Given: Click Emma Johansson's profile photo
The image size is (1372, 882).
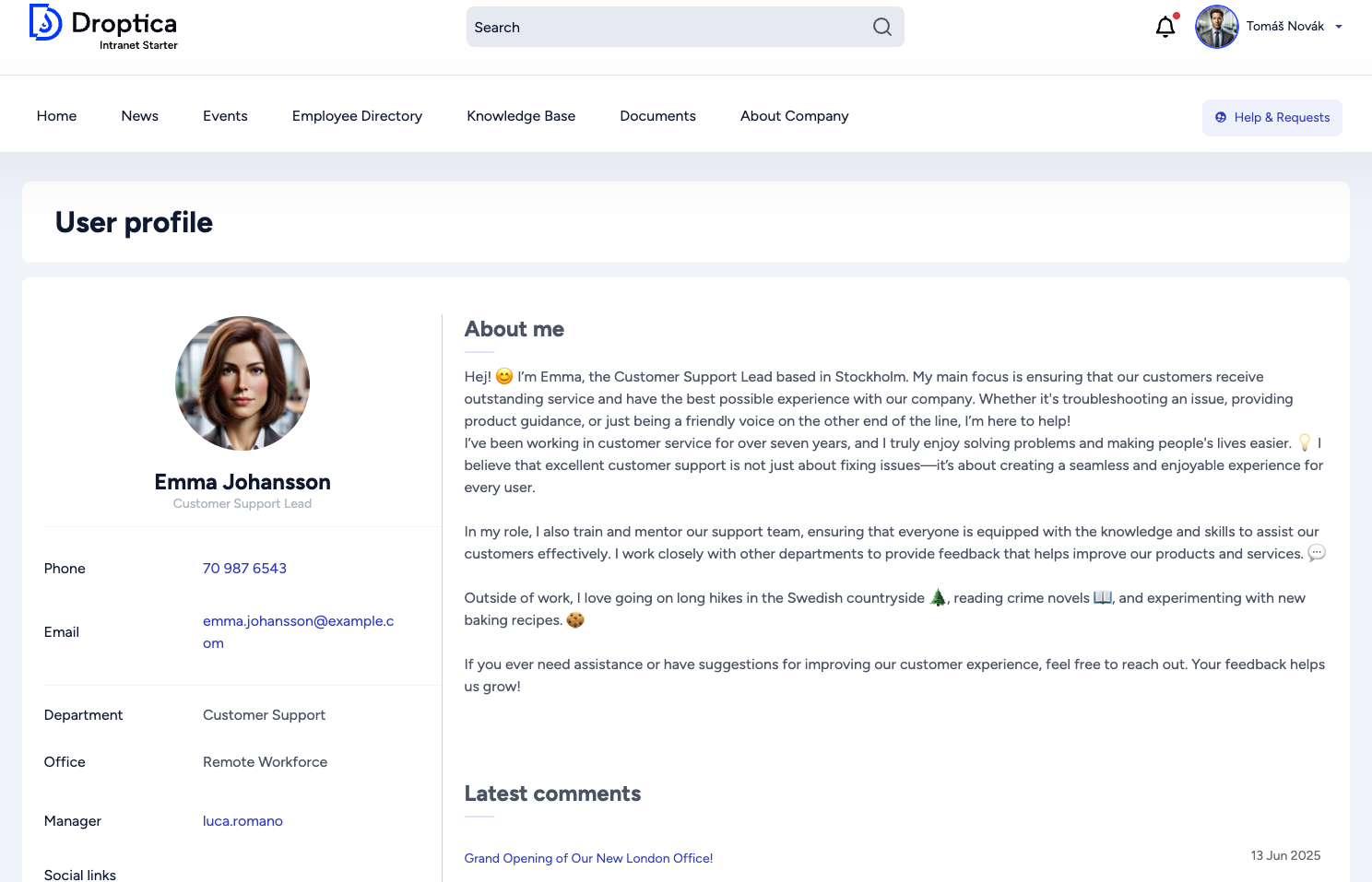Looking at the screenshot, I should pos(242,383).
